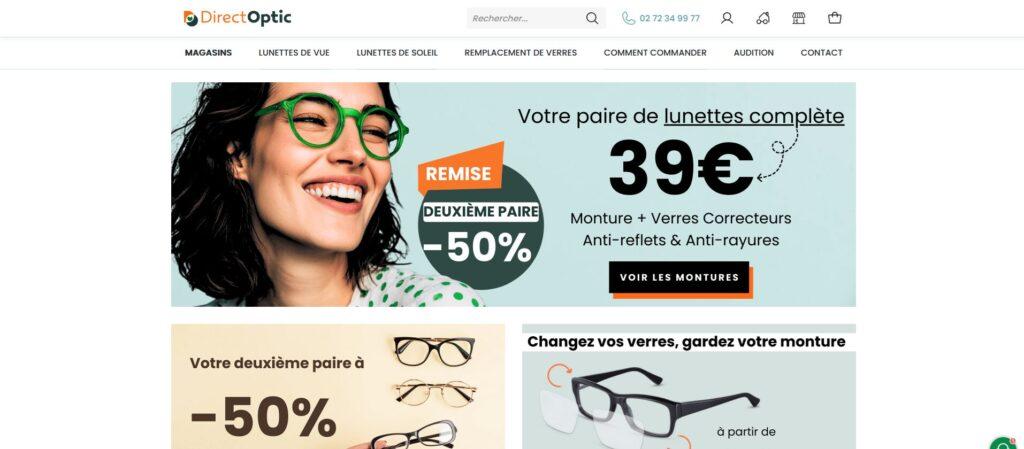Open the Changez vos verres banner
Image resolution: width=1024 pixels, height=449 pixels.
689,386
